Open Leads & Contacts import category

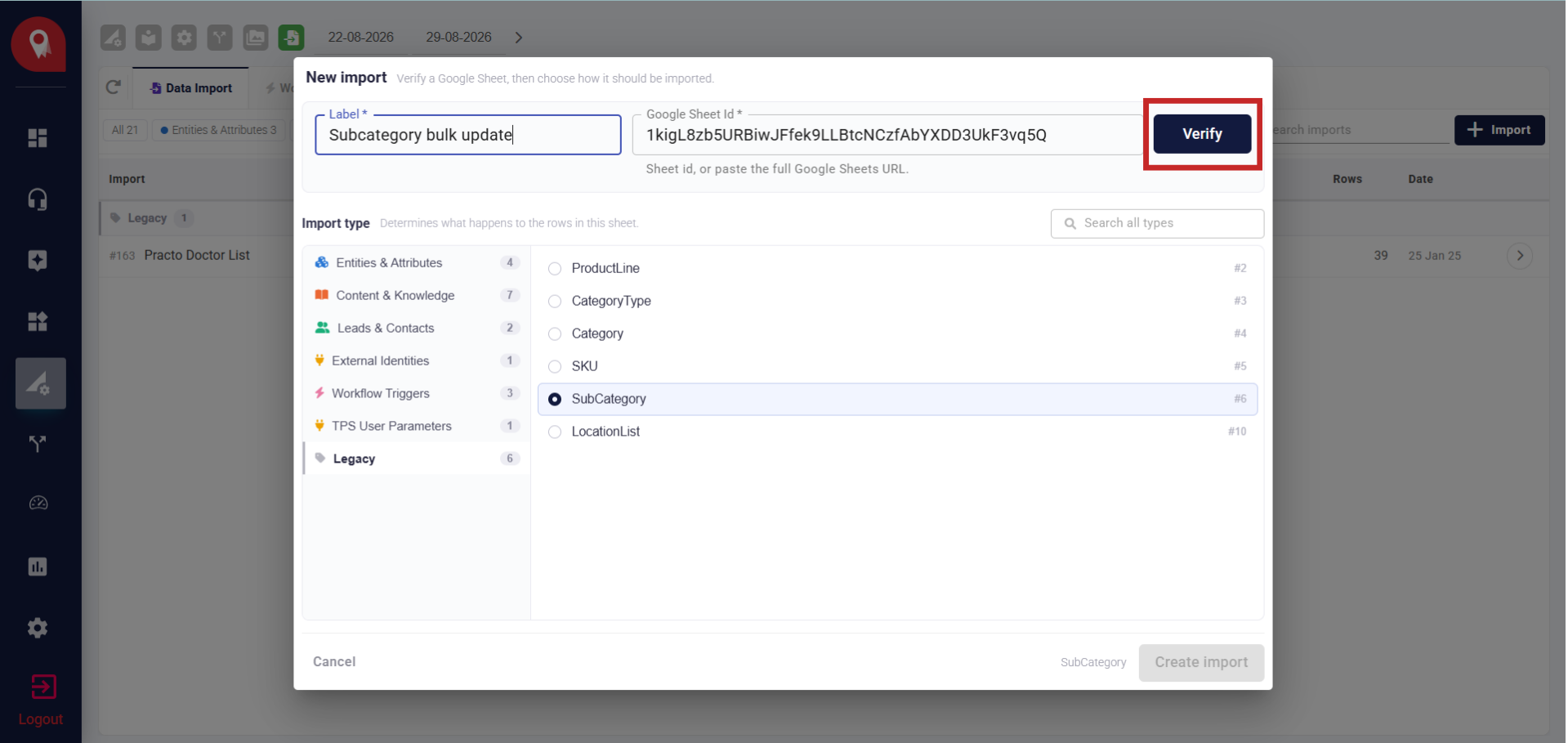[416, 328]
